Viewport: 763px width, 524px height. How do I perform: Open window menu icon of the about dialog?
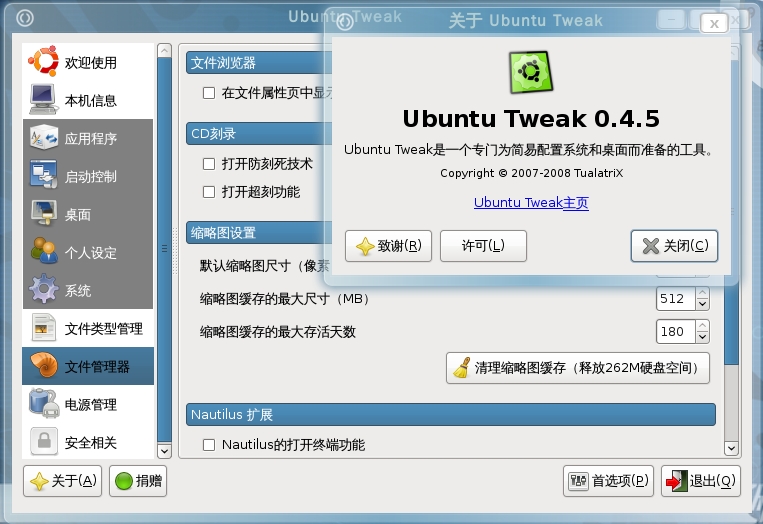pos(345,22)
